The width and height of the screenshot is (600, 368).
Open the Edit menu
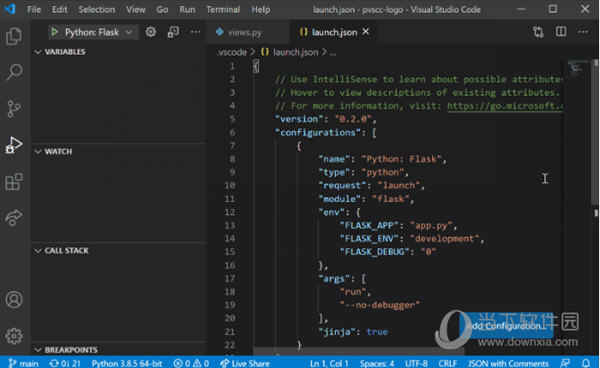59,9
